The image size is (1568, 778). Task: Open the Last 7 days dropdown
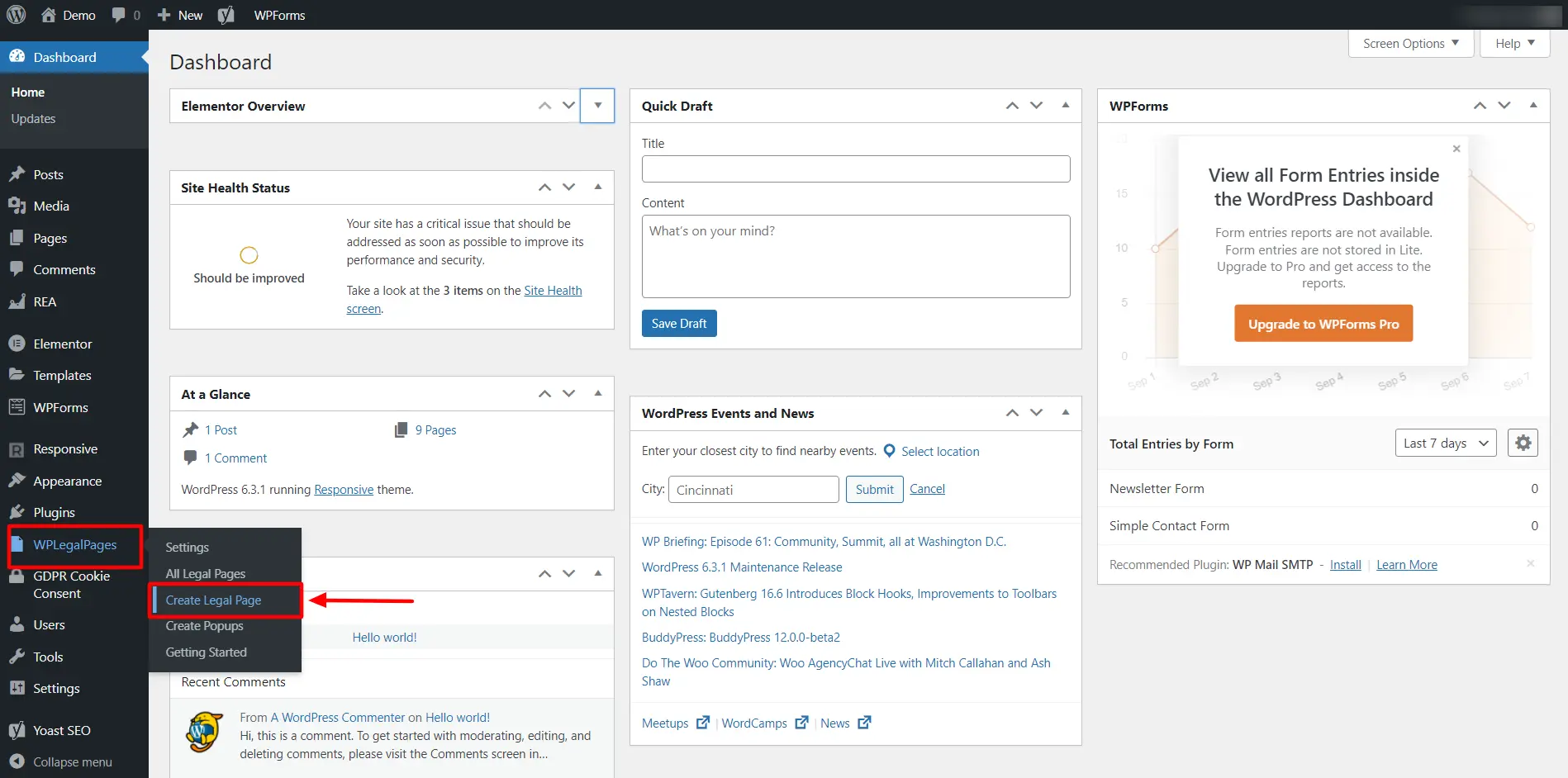click(1444, 443)
